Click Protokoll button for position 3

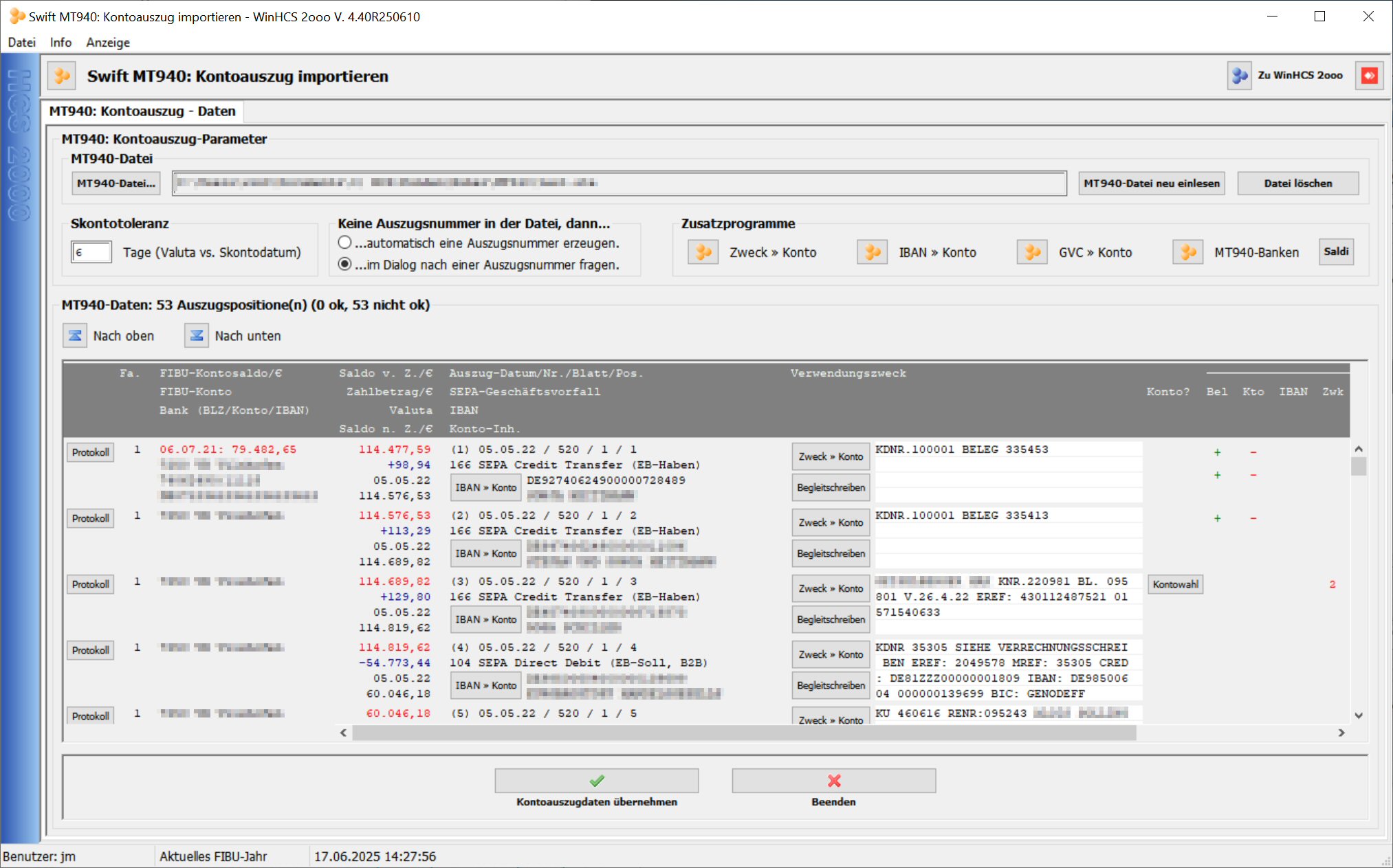point(90,584)
